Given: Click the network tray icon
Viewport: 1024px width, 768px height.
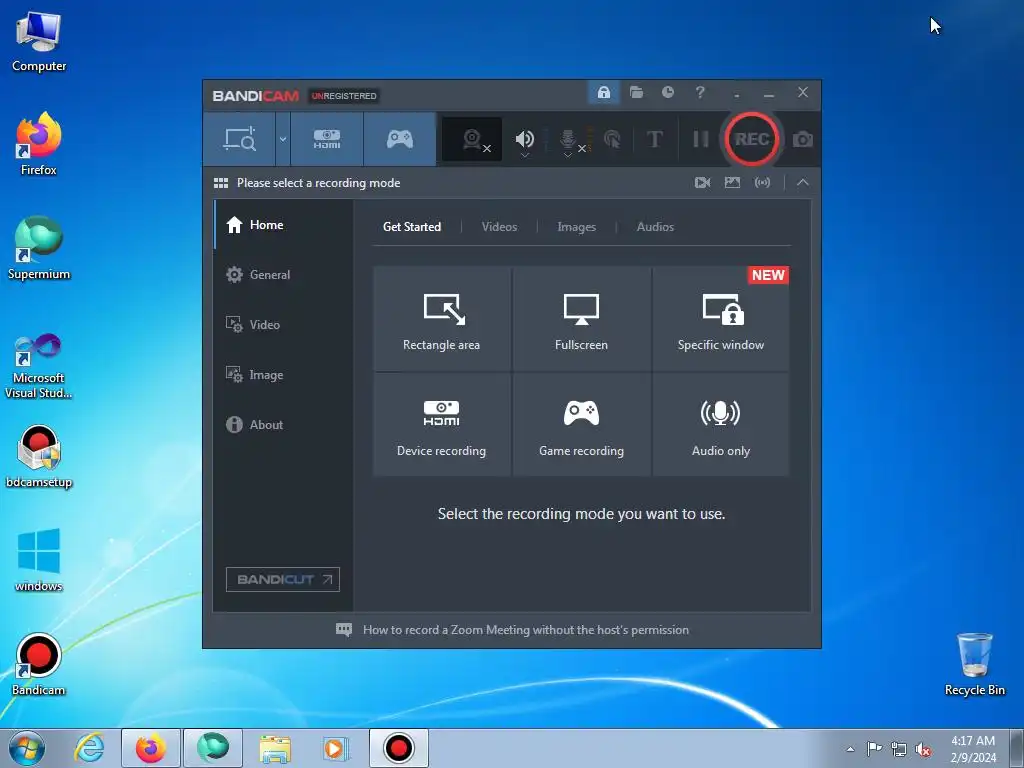Looking at the screenshot, I should (899, 749).
